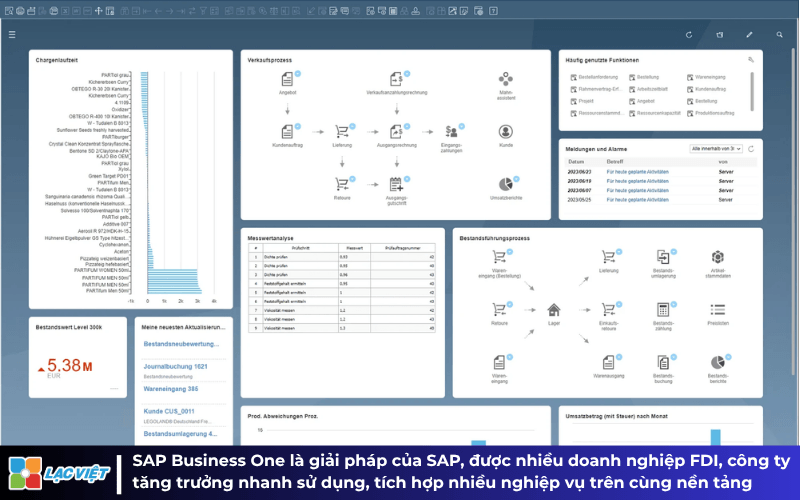Open the Eingangszahlungen process icon
This screenshot has width=800, height=500.
(451, 132)
